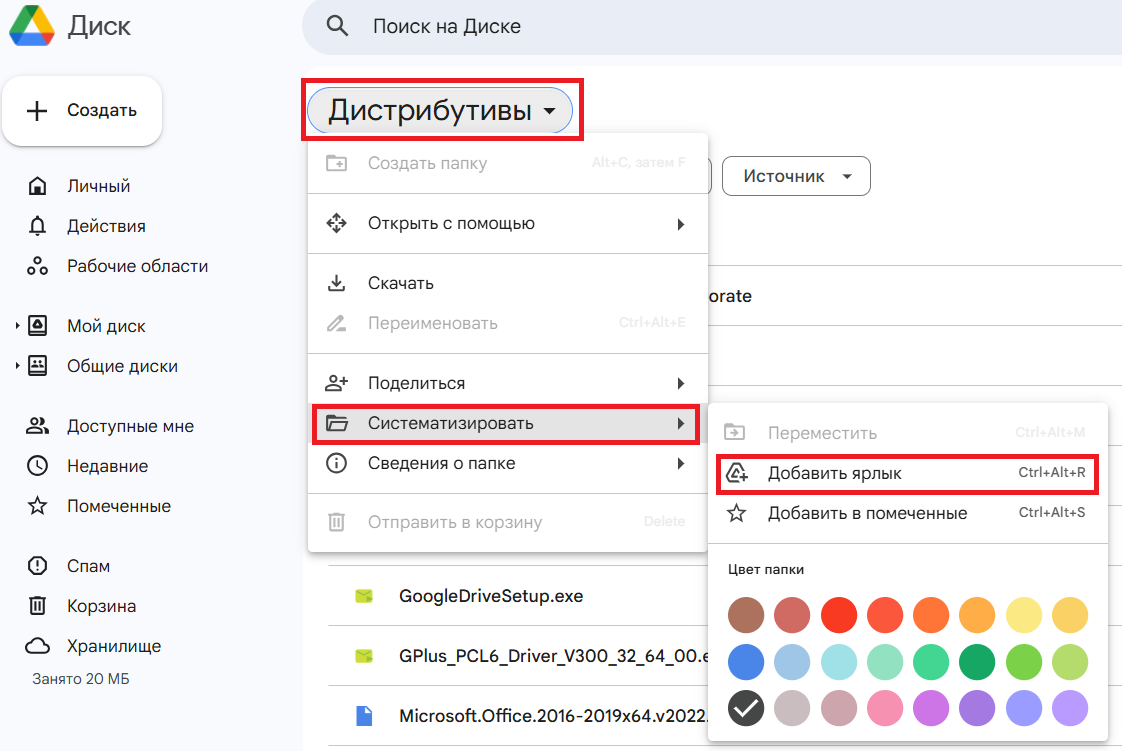This screenshot has width=1122, height=751.
Task: Click the search magnifier icon
Action: [x=338, y=26]
